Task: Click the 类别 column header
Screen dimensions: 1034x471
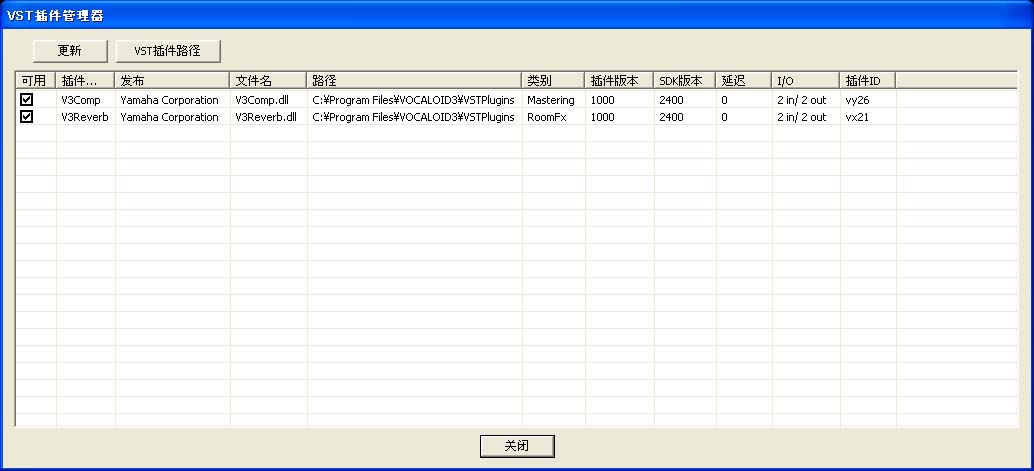Action: point(553,80)
